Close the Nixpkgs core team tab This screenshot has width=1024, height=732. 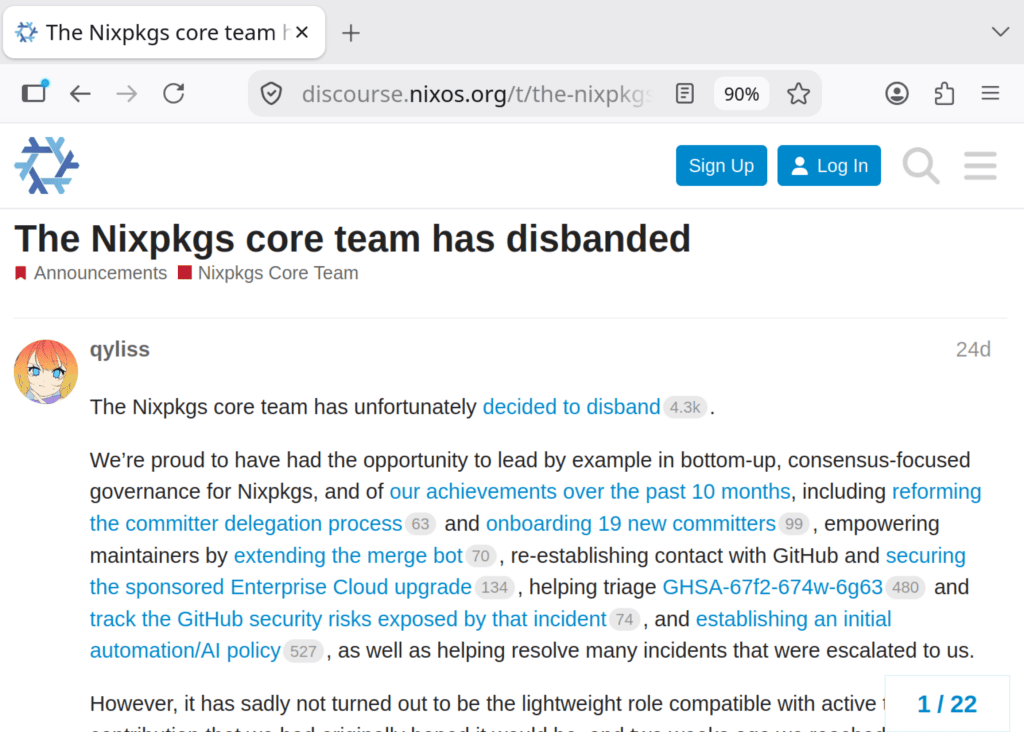(x=302, y=32)
